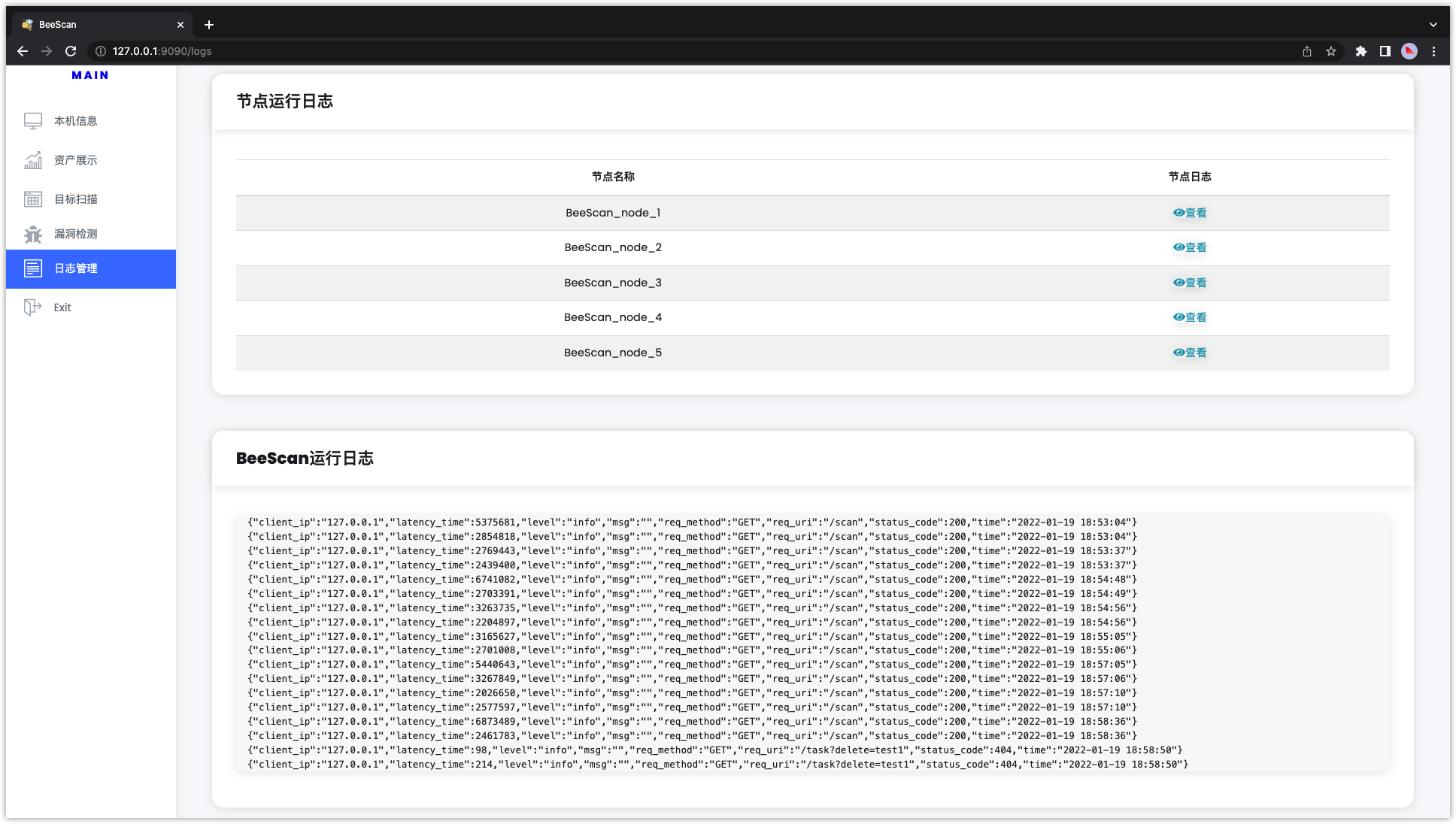Viewport: 1456px width, 824px height.
Task: Bookmark this page with the star icon
Action: coord(1331,51)
